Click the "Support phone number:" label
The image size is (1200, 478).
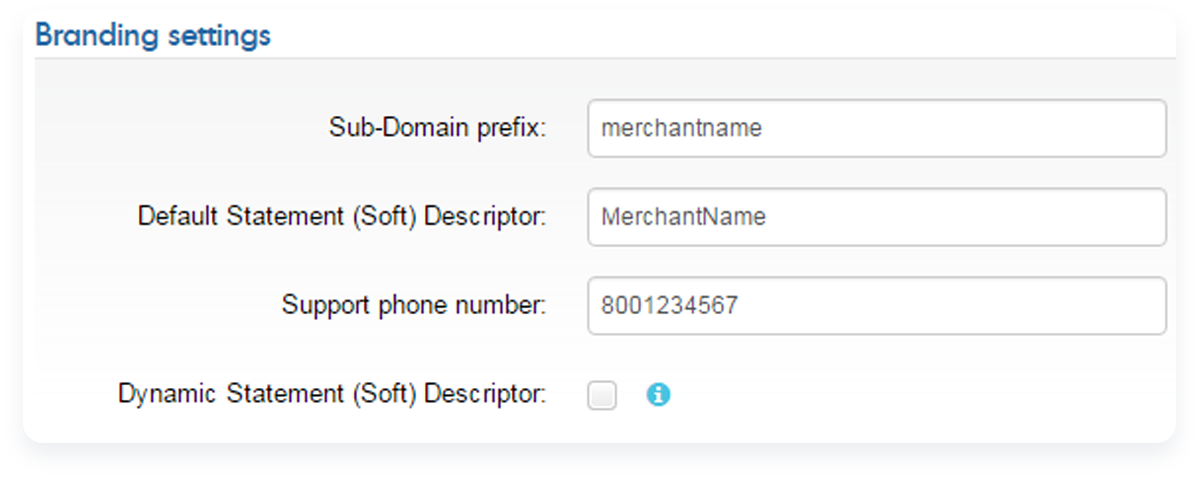click(x=414, y=305)
